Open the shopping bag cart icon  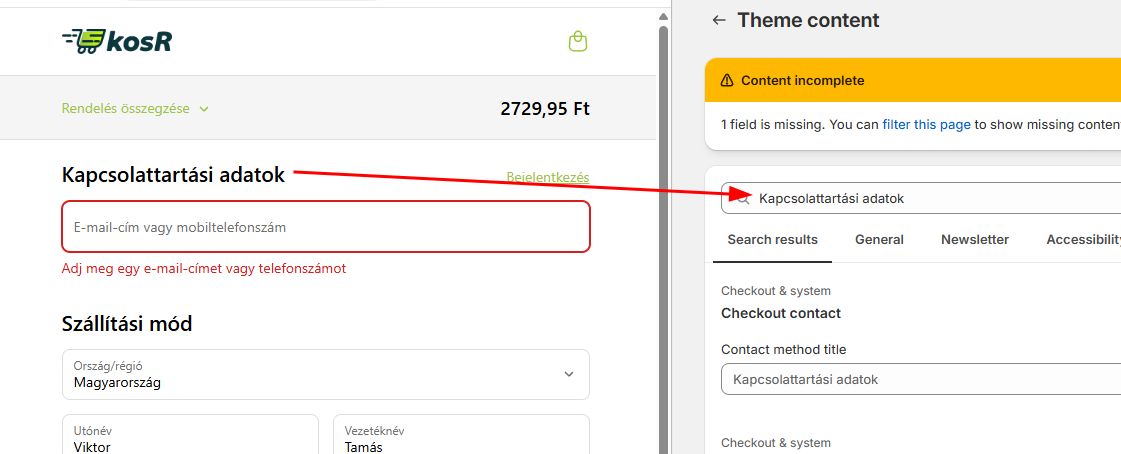click(576, 41)
